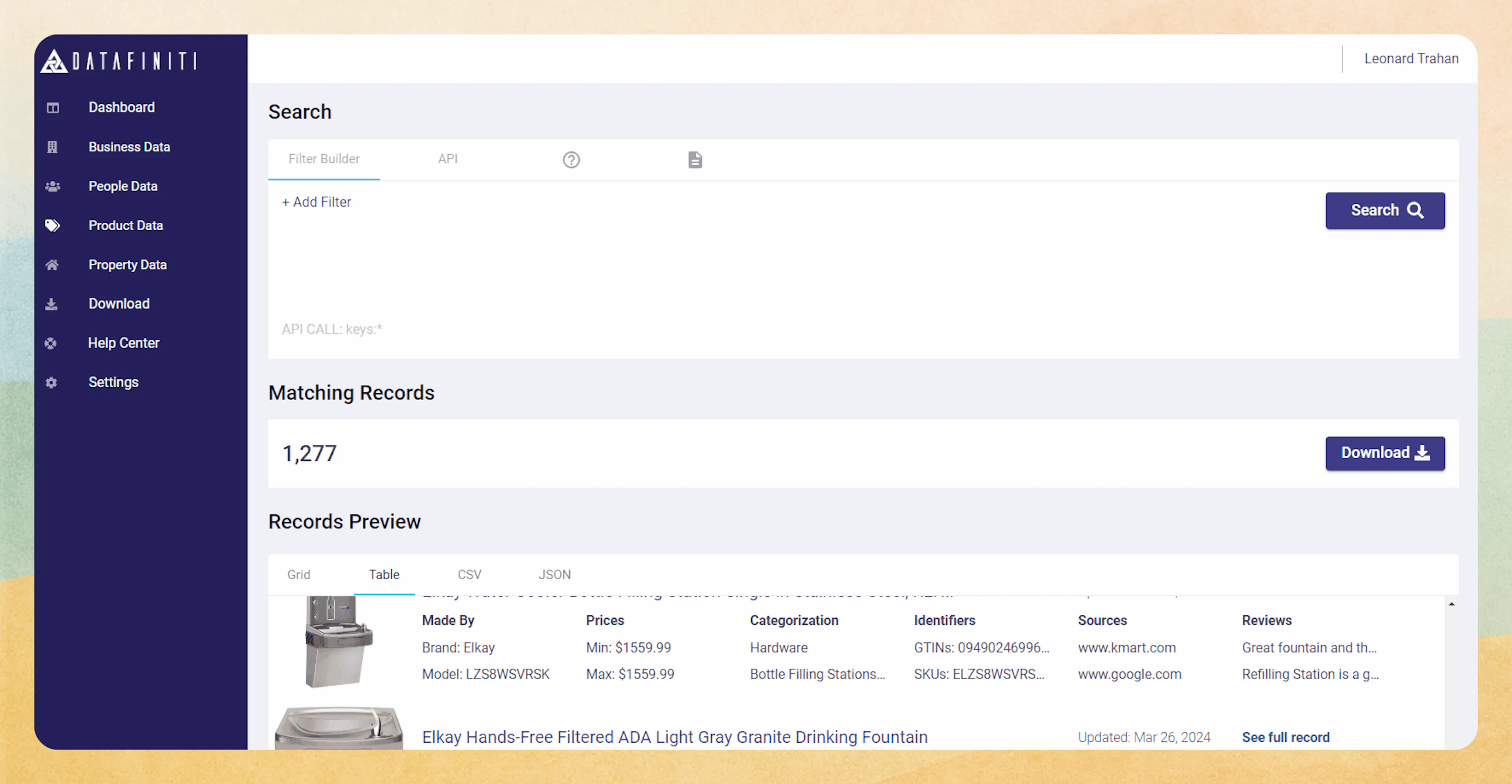Open Property Data using the home icon

(52, 264)
